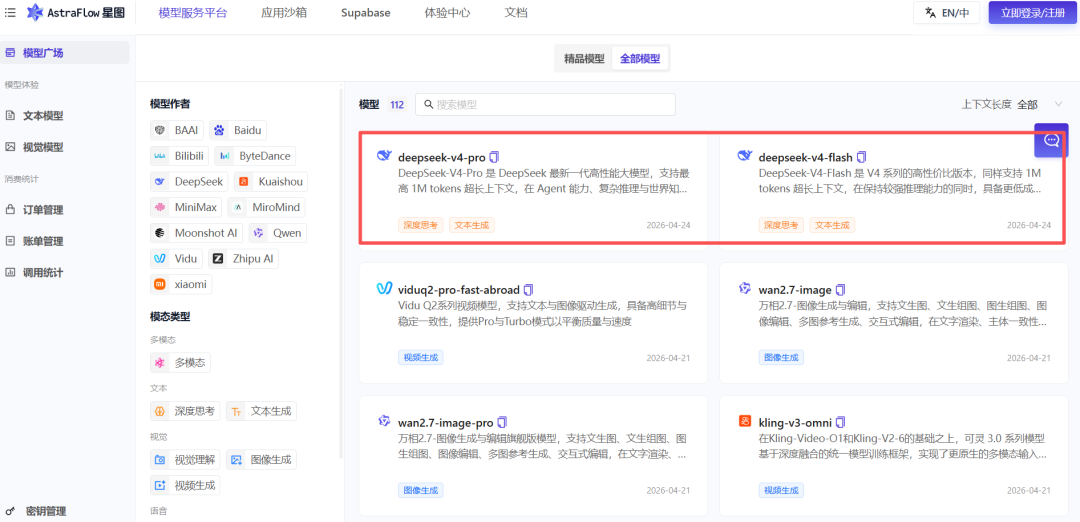The height and width of the screenshot is (522, 1080).
Task: Copy wan2.7-image-pro model name icon
Action: 502,421
